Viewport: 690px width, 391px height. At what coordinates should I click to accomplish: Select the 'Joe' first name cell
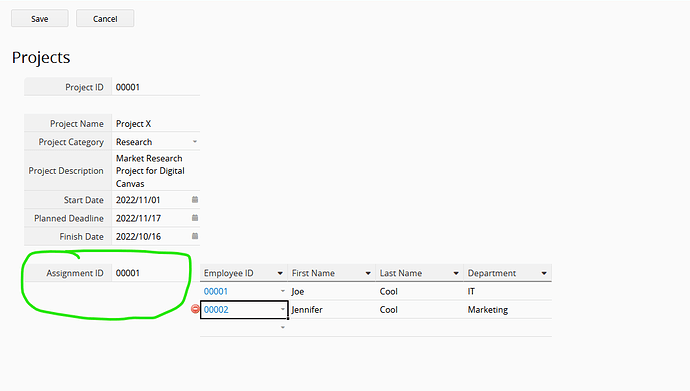[331, 291]
